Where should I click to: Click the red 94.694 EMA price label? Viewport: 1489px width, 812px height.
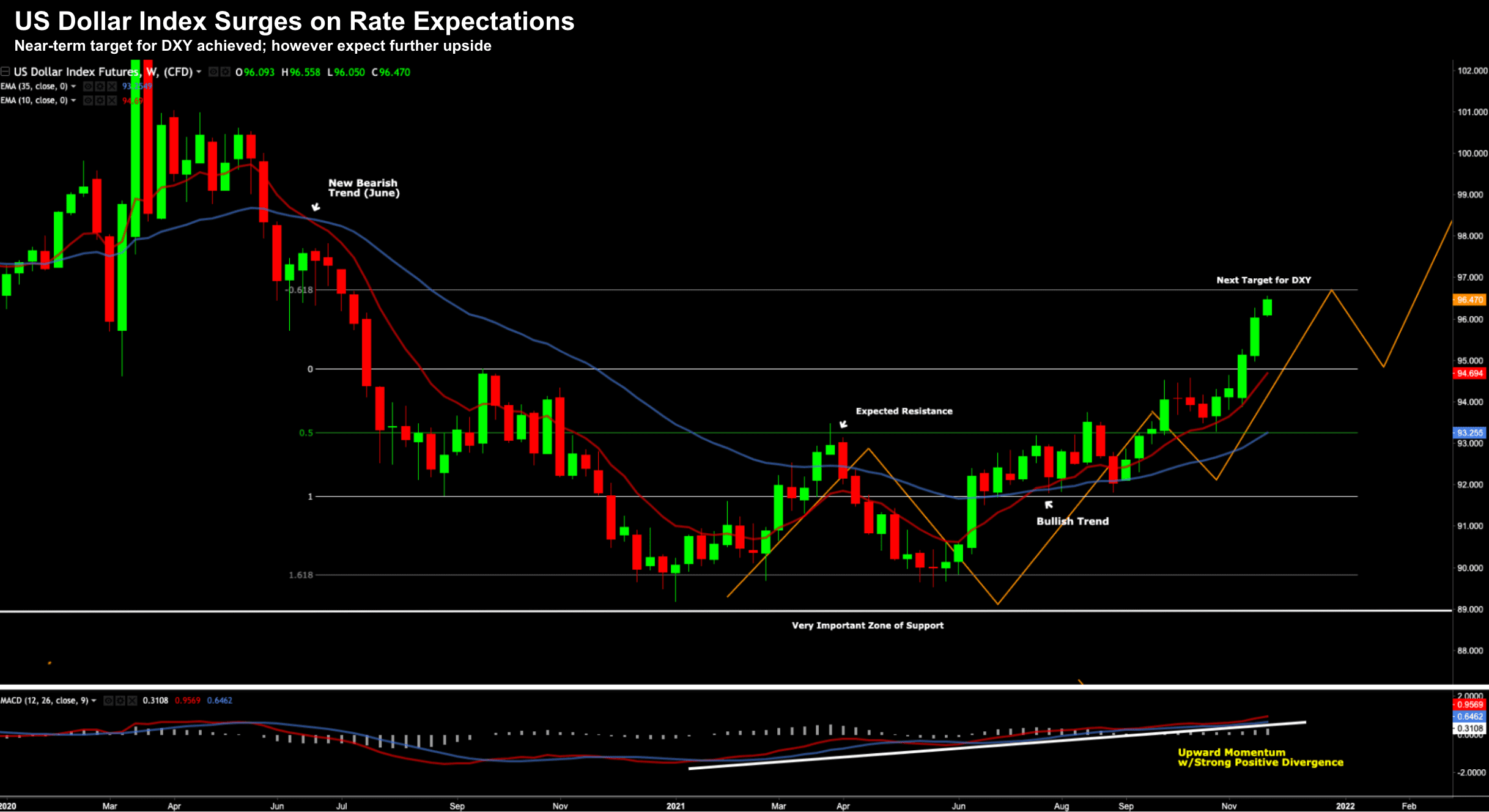coord(1469,374)
